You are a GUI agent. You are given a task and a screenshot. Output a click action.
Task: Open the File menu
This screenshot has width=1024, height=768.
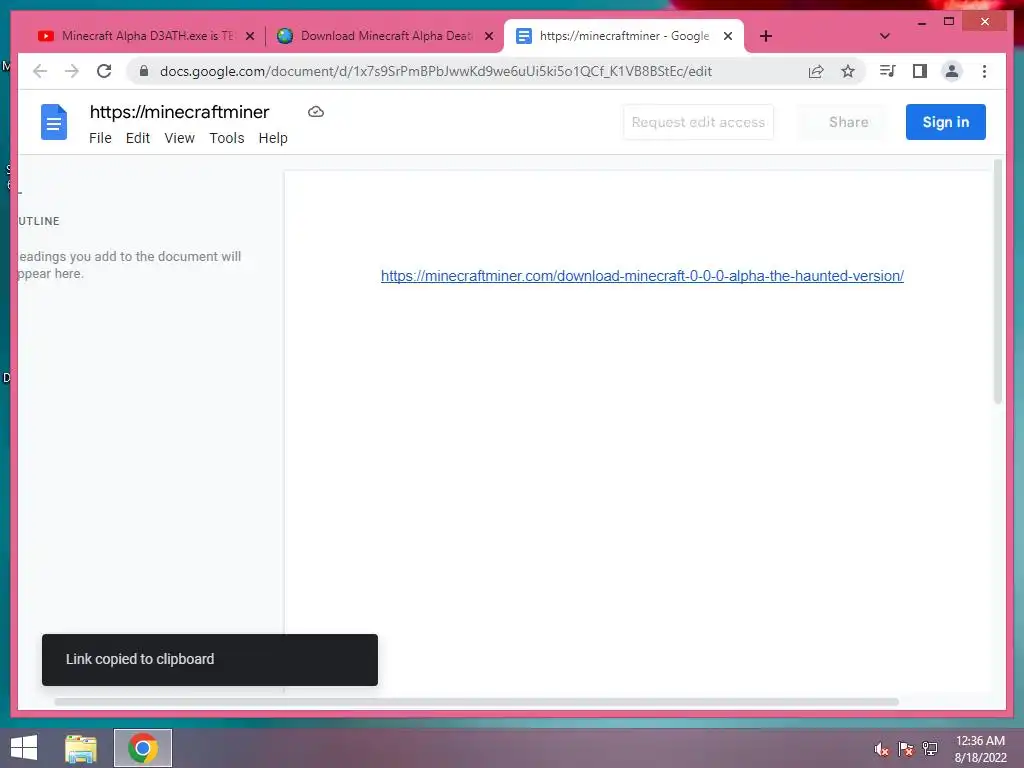100,138
